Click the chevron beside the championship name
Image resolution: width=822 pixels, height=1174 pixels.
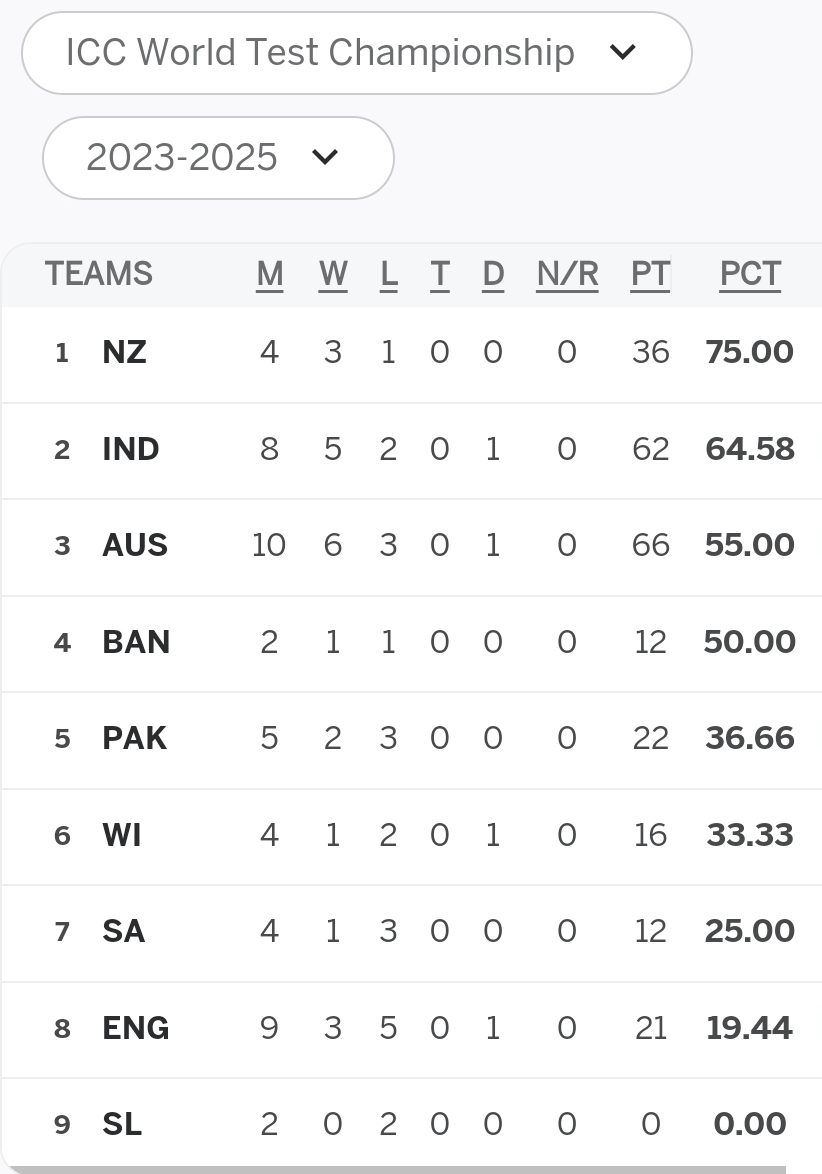pos(622,52)
